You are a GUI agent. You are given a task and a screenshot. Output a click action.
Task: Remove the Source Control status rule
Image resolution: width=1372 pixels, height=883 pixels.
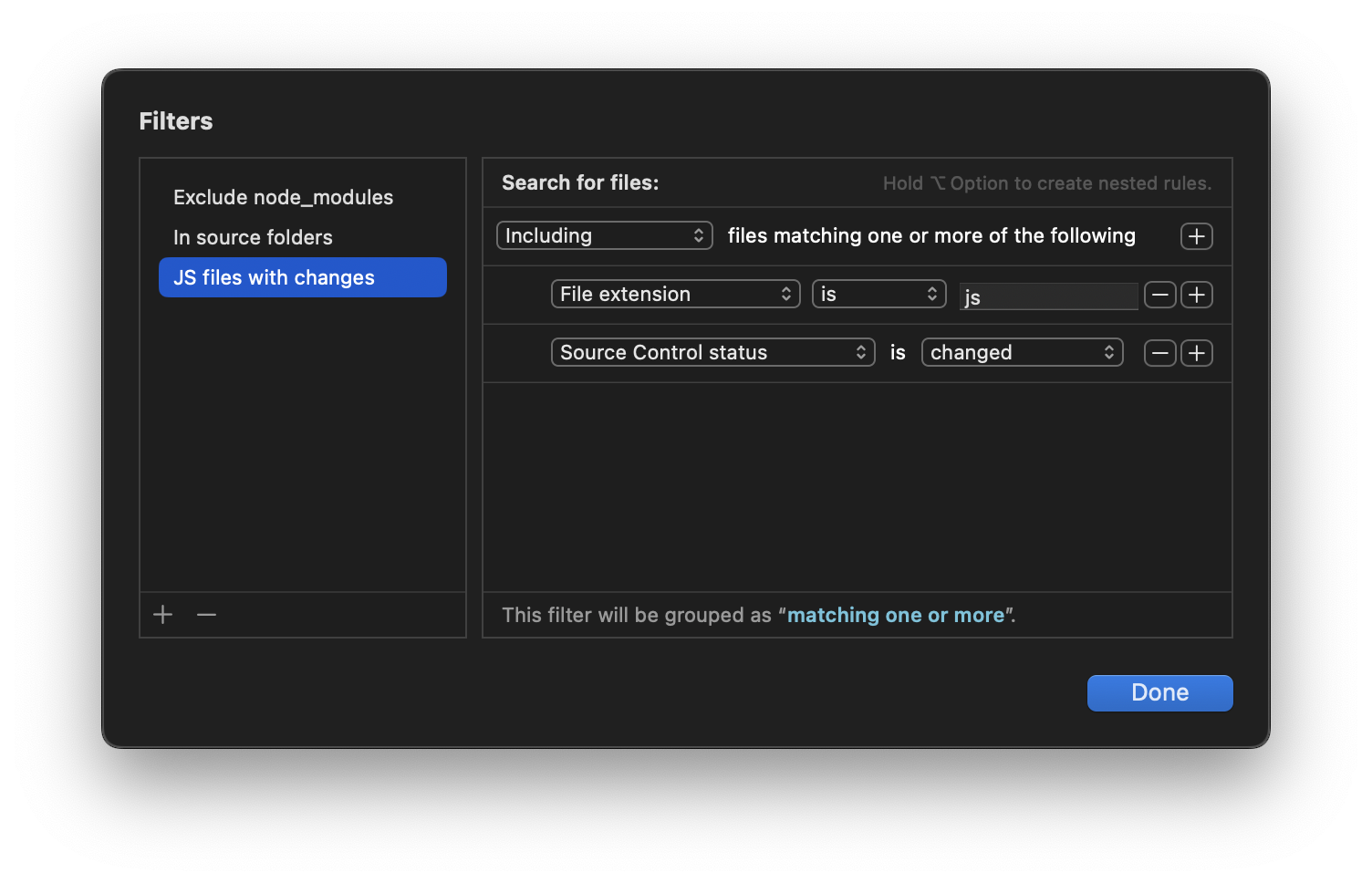1159,353
